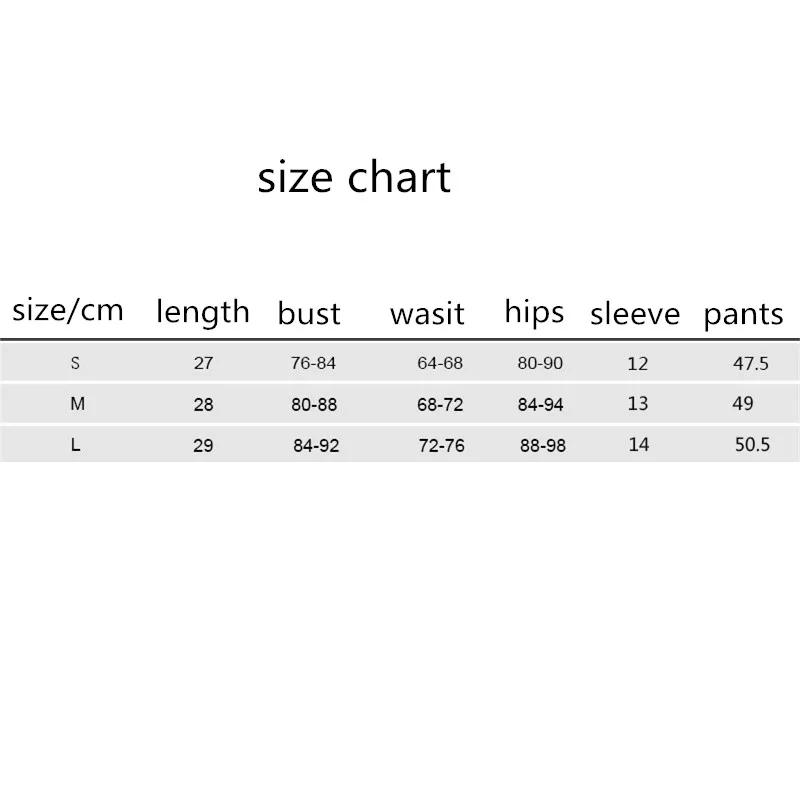This screenshot has height=800, width=800.
Task: Click the "bust" column header
Action: [309, 313]
